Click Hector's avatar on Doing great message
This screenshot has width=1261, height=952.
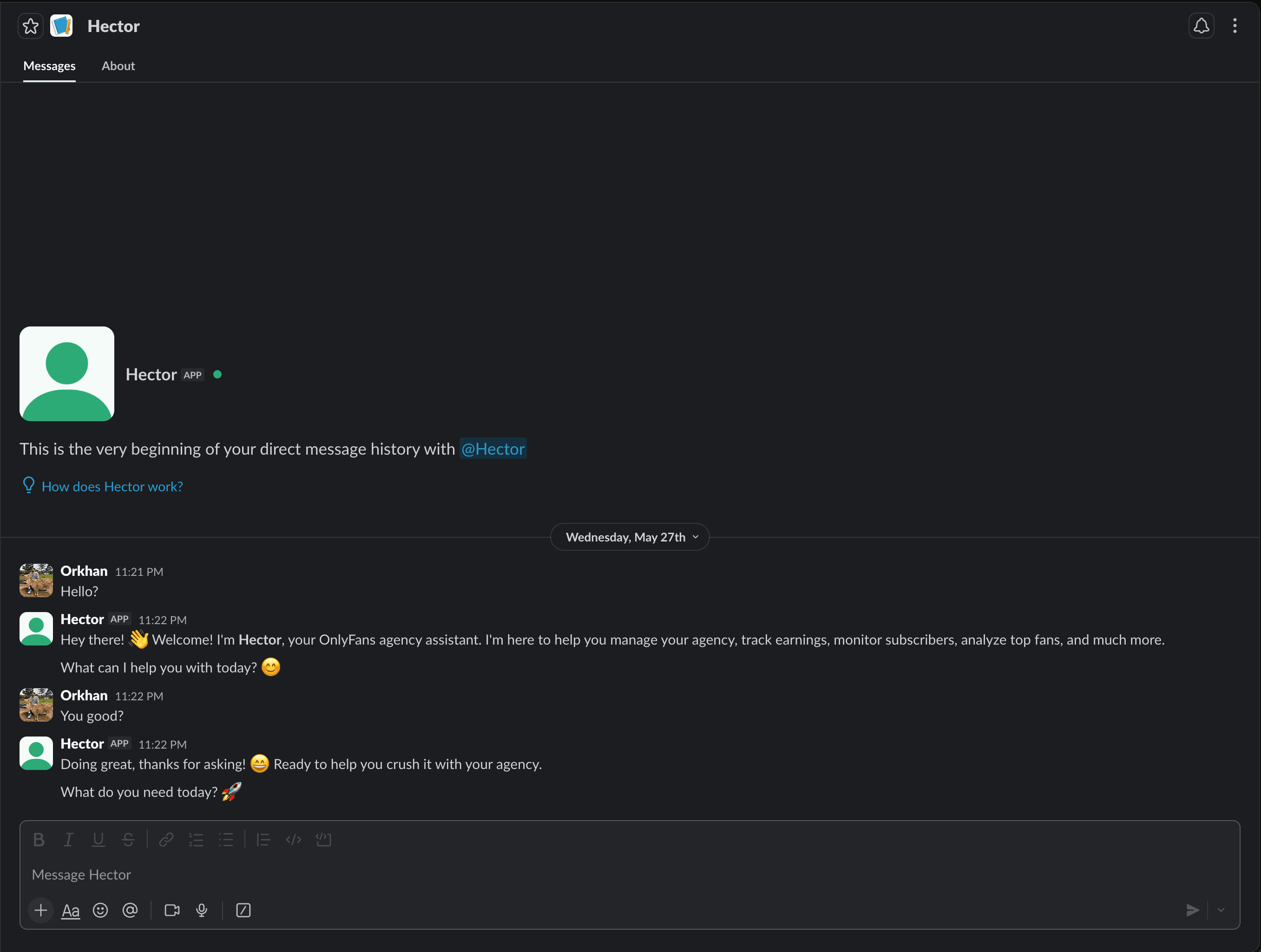click(37, 753)
